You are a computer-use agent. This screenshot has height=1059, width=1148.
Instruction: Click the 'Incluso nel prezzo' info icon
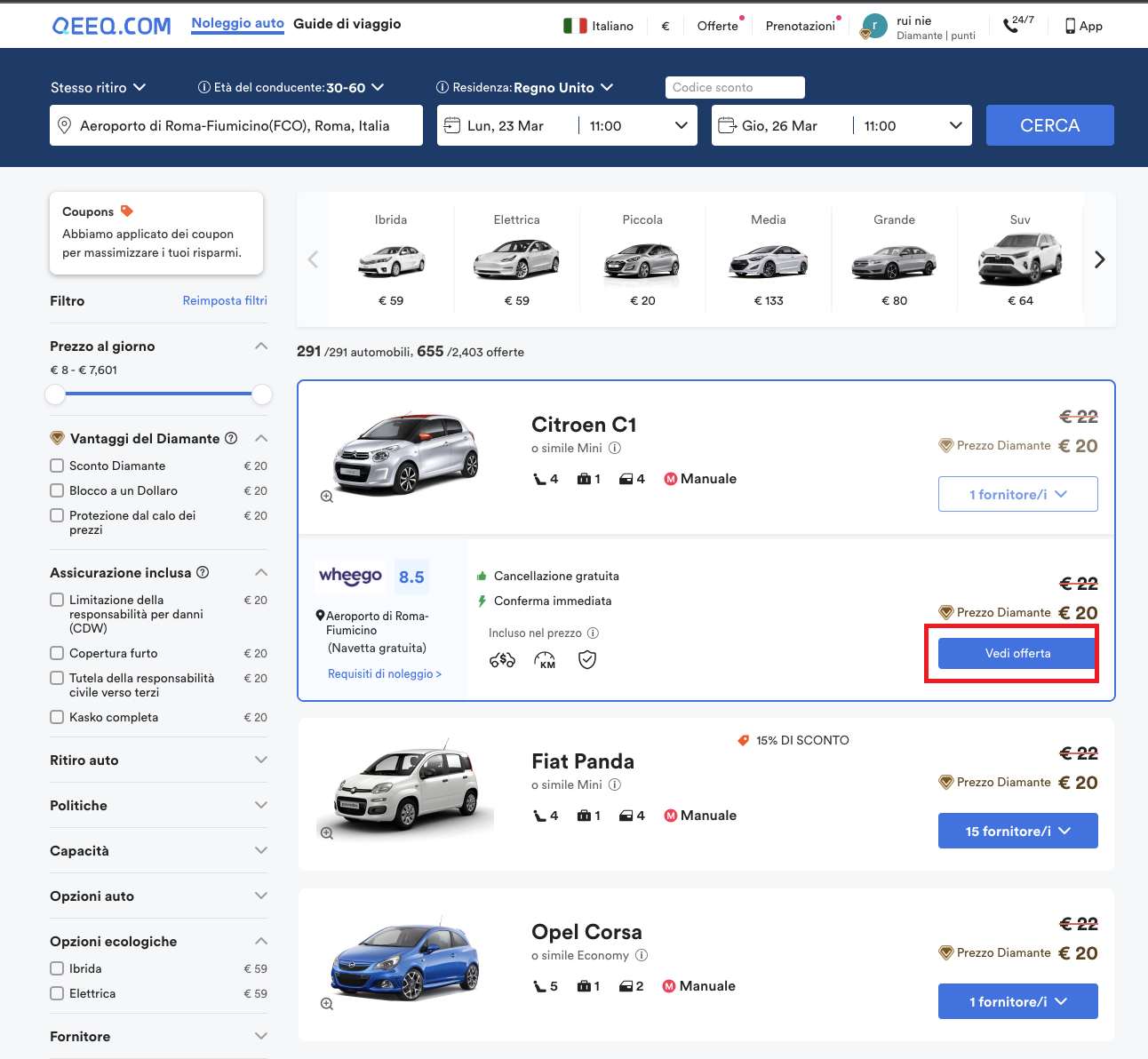pos(593,633)
